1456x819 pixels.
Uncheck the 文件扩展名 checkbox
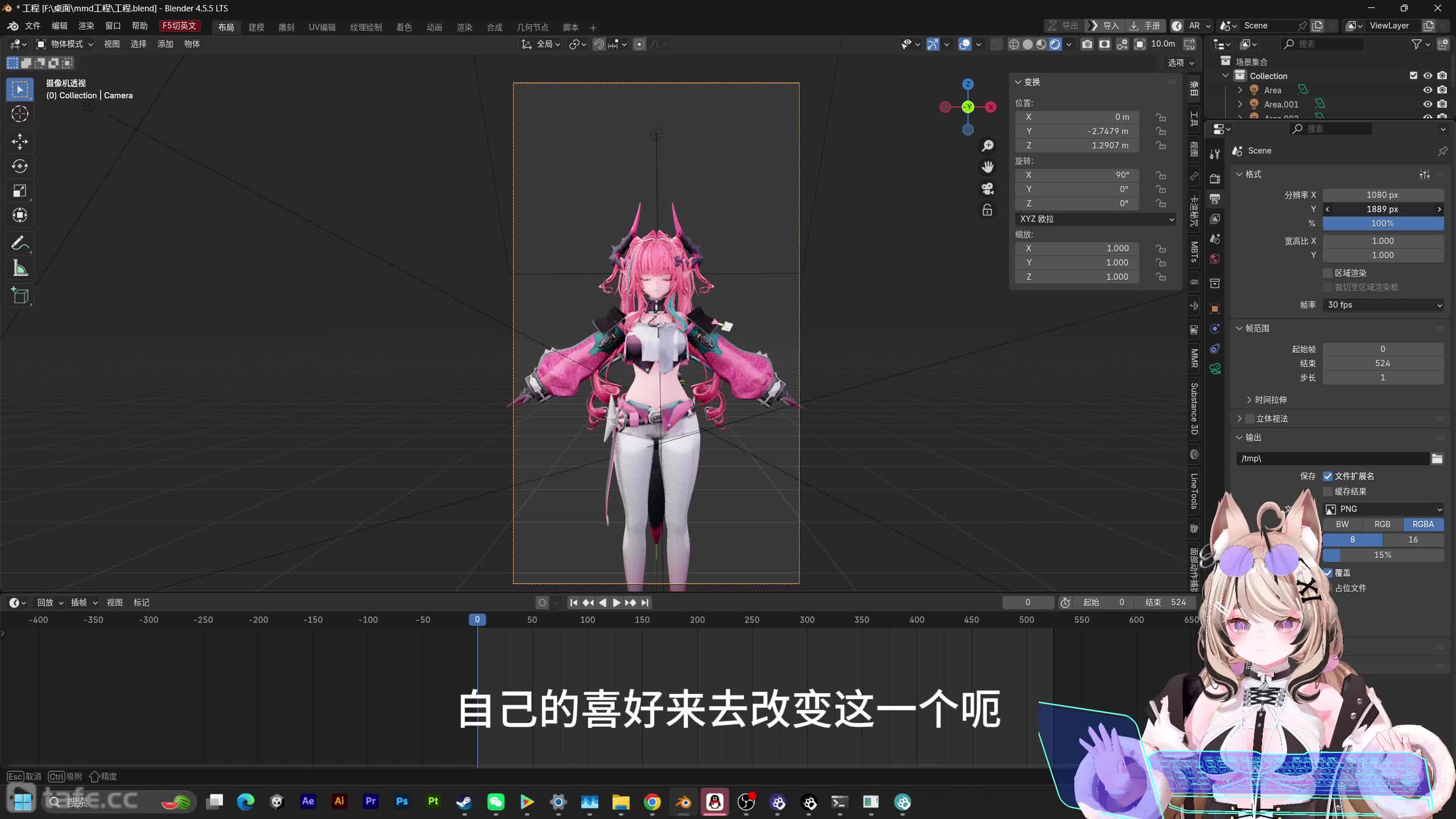1328,476
